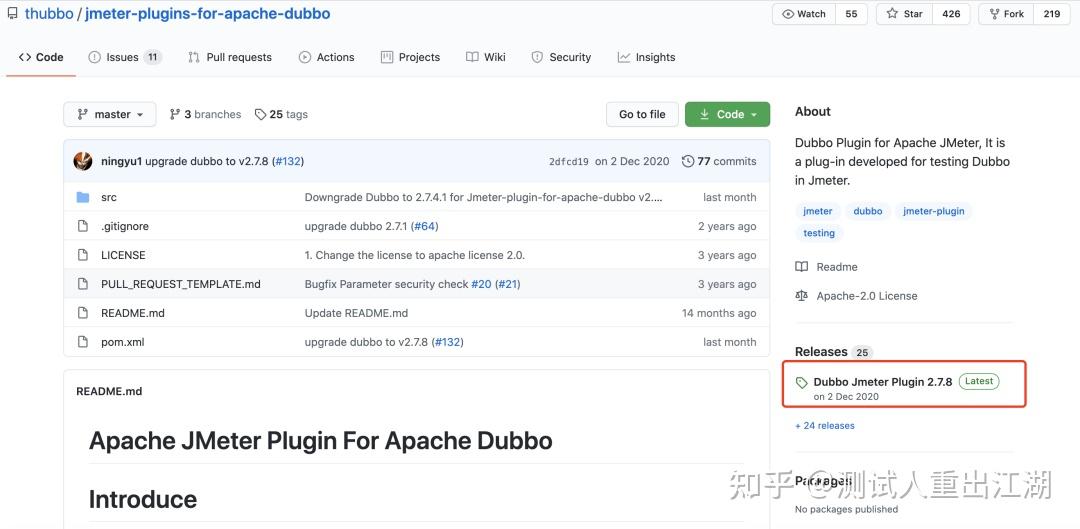Open the stargazers count 426
Viewport: 1080px width, 529px height.
[x=951, y=14]
